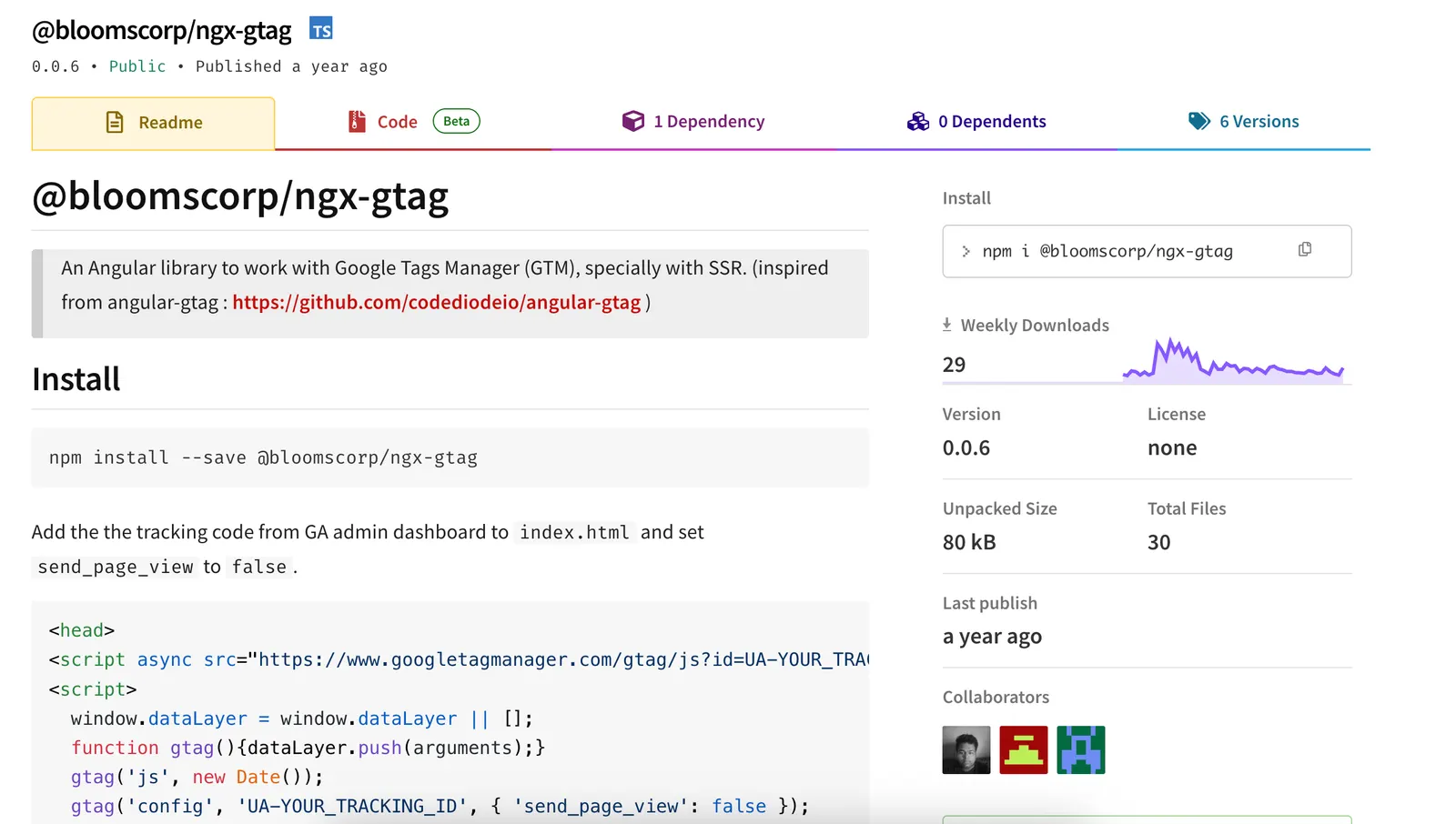The image size is (1456, 824).
Task: Click the Versions tags icon
Action: tap(1198, 121)
